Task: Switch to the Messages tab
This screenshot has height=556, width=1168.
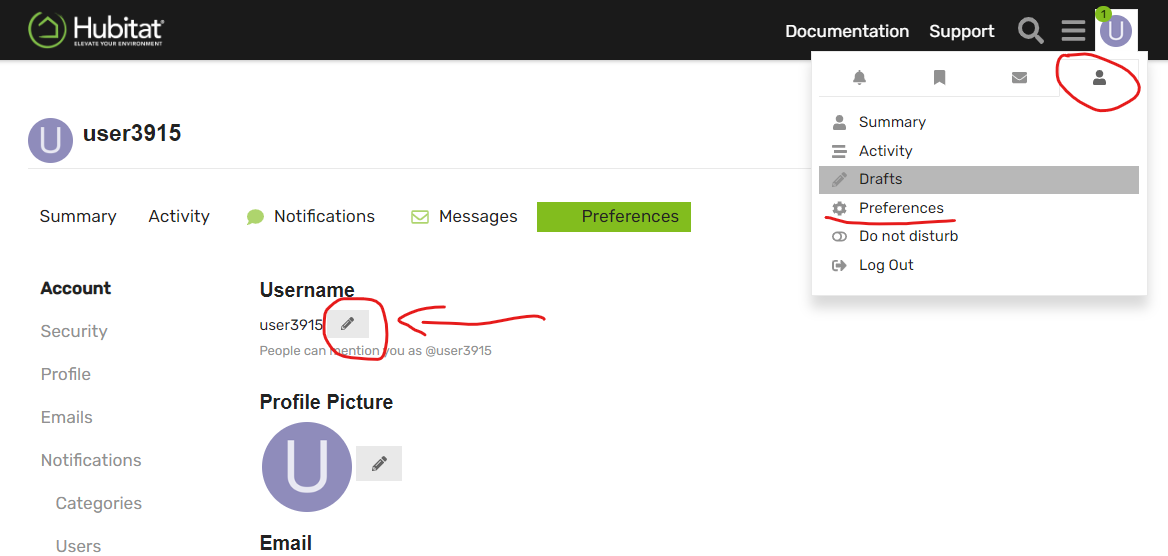Action: point(477,216)
